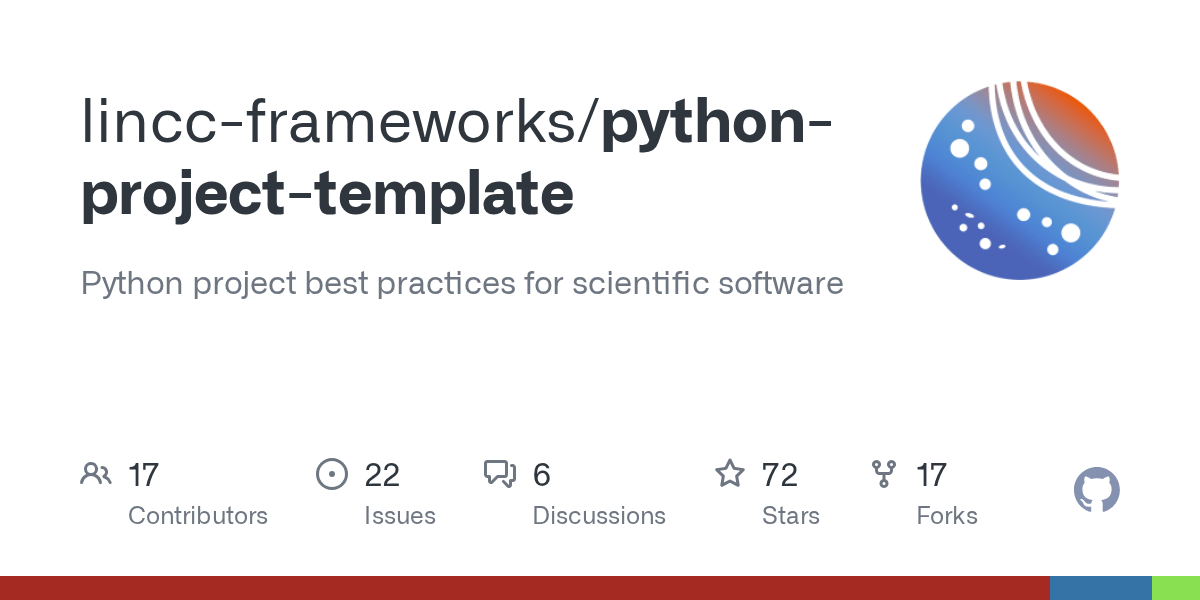Open the 6 Discussions count

click(x=542, y=475)
